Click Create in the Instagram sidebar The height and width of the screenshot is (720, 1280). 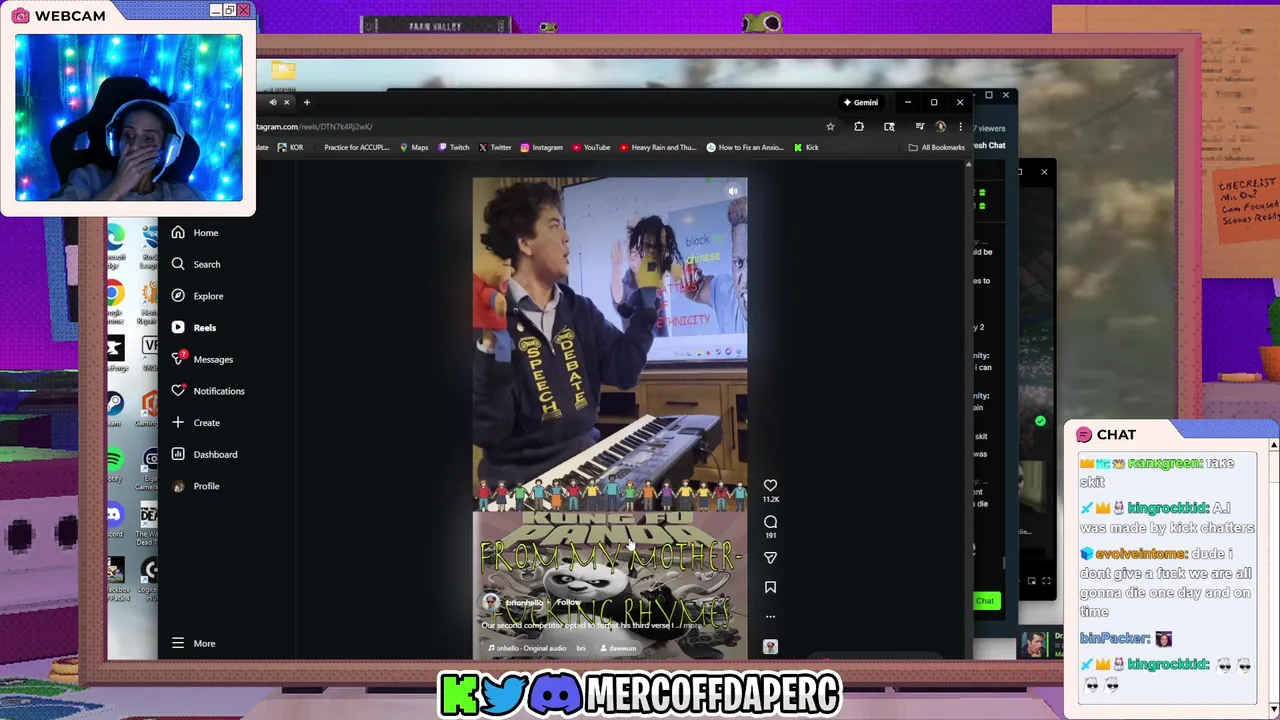(x=196, y=423)
